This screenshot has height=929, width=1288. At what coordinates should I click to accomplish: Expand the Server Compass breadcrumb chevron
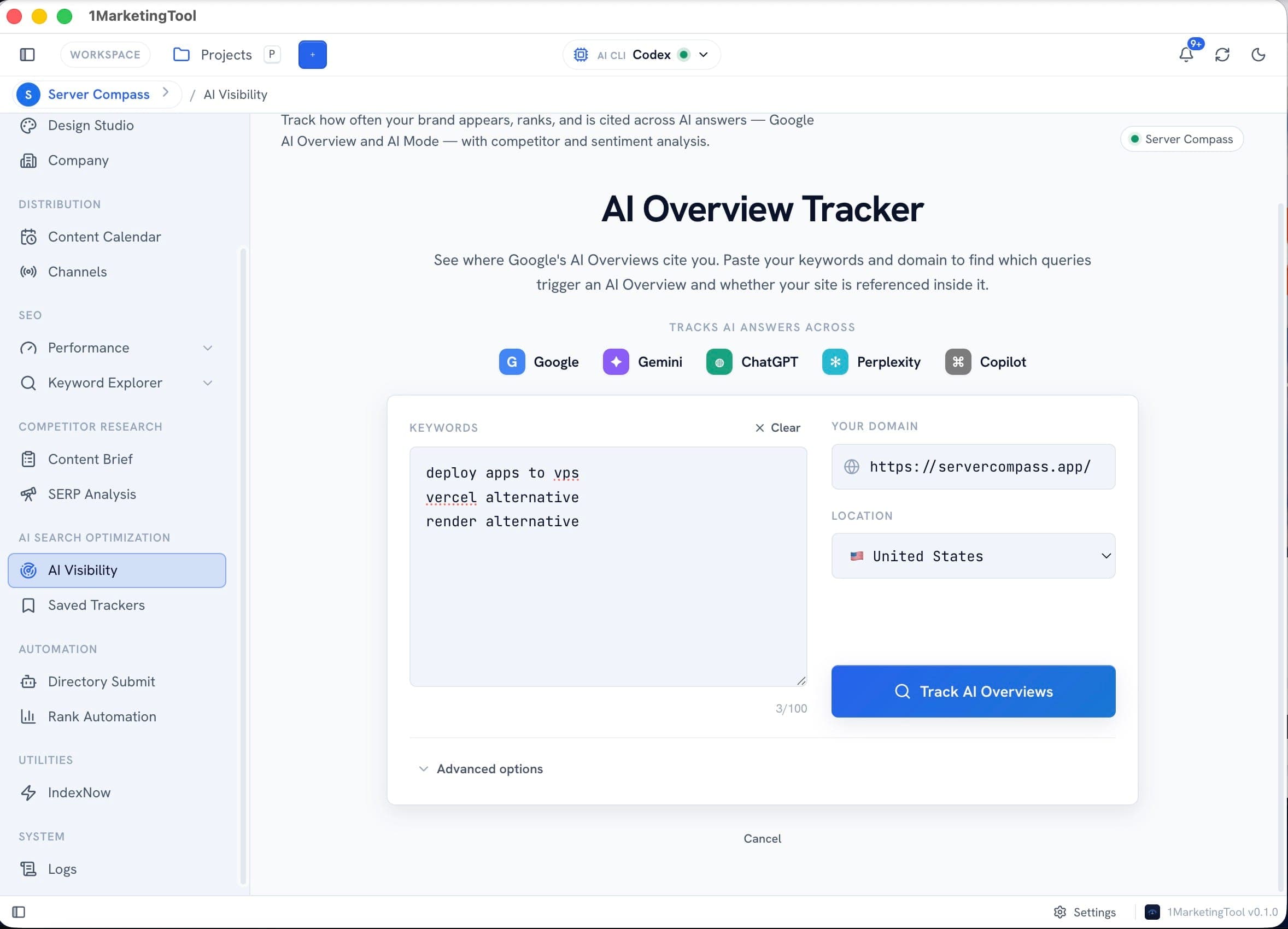pyautogui.click(x=165, y=92)
